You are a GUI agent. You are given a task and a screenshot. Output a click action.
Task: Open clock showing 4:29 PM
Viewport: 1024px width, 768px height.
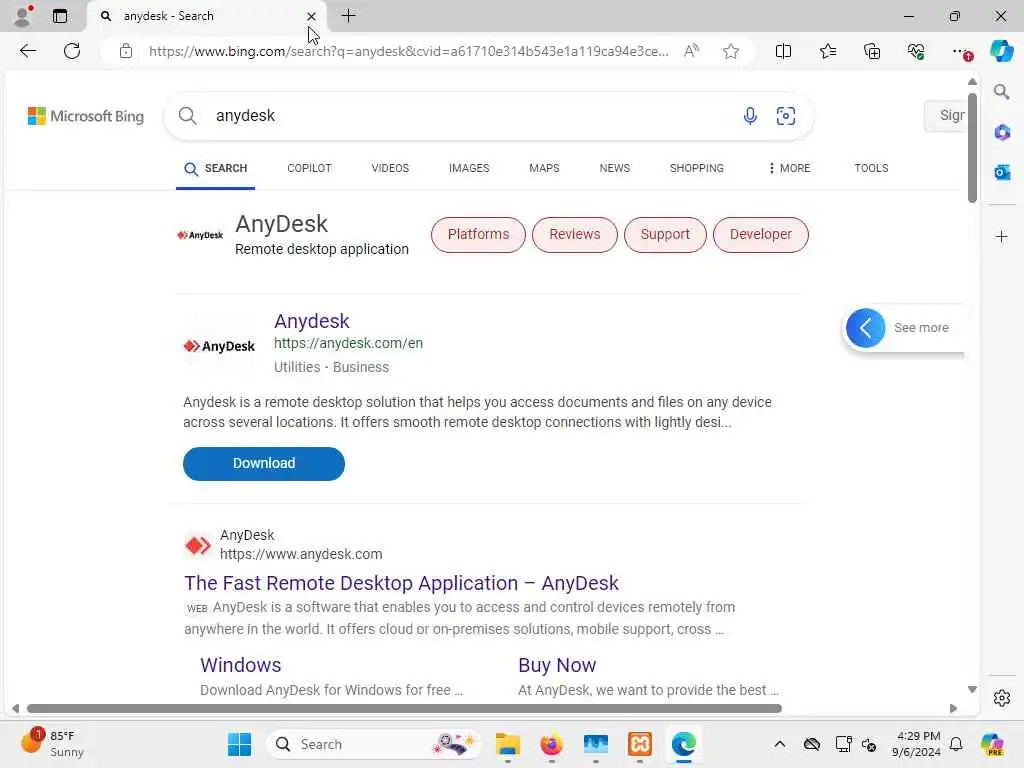[x=916, y=744]
